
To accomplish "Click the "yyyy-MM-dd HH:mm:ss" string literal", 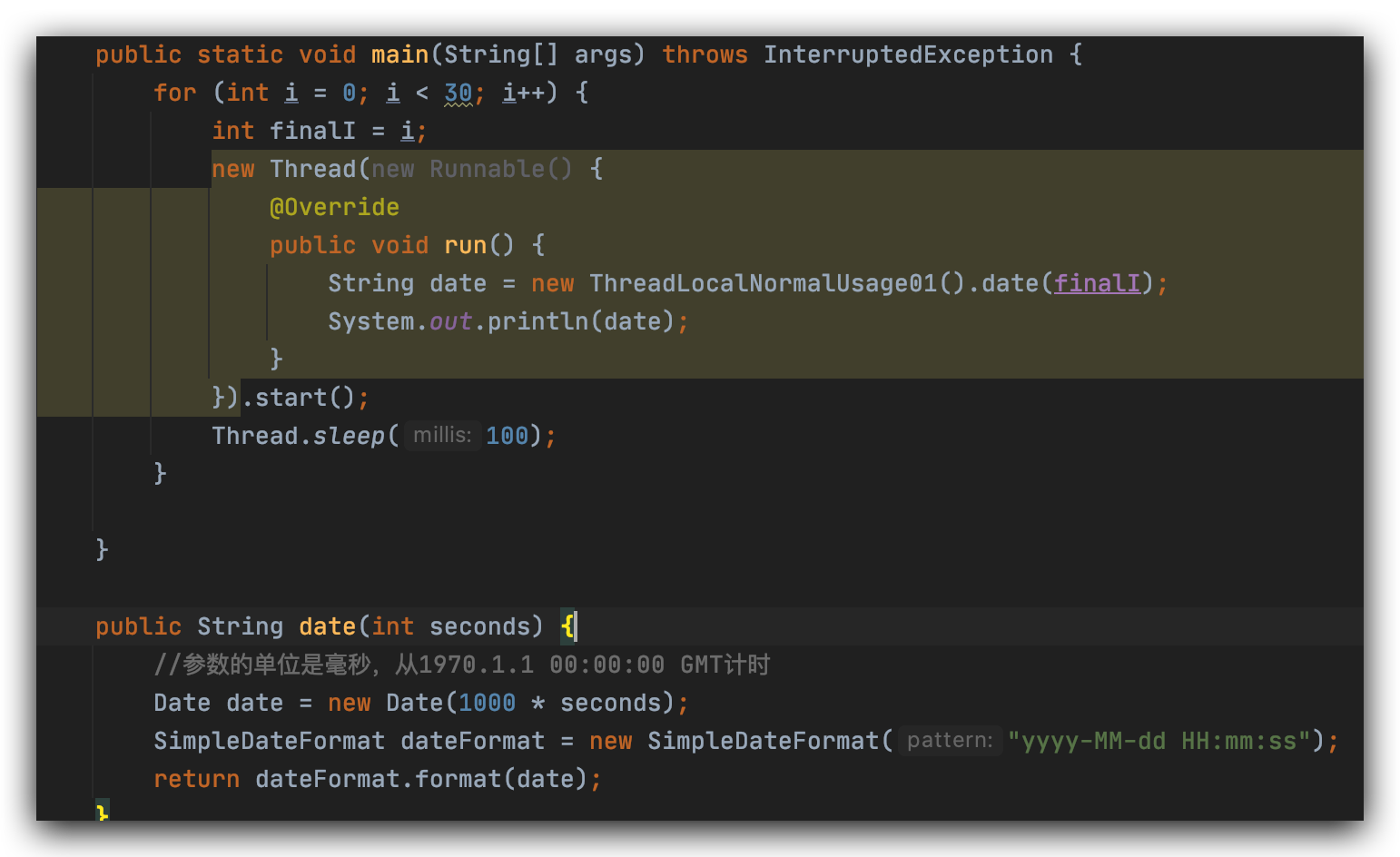I will (1159, 741).
